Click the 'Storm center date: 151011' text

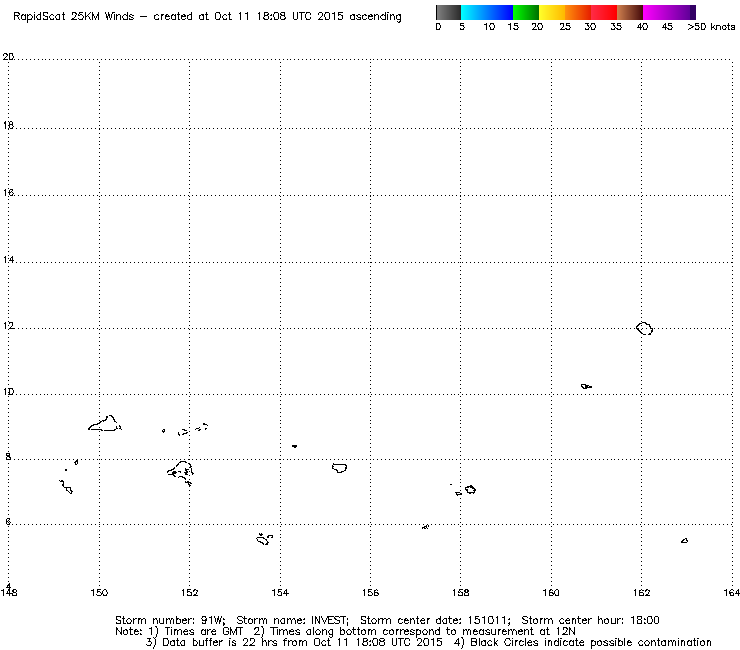[435, 620]
